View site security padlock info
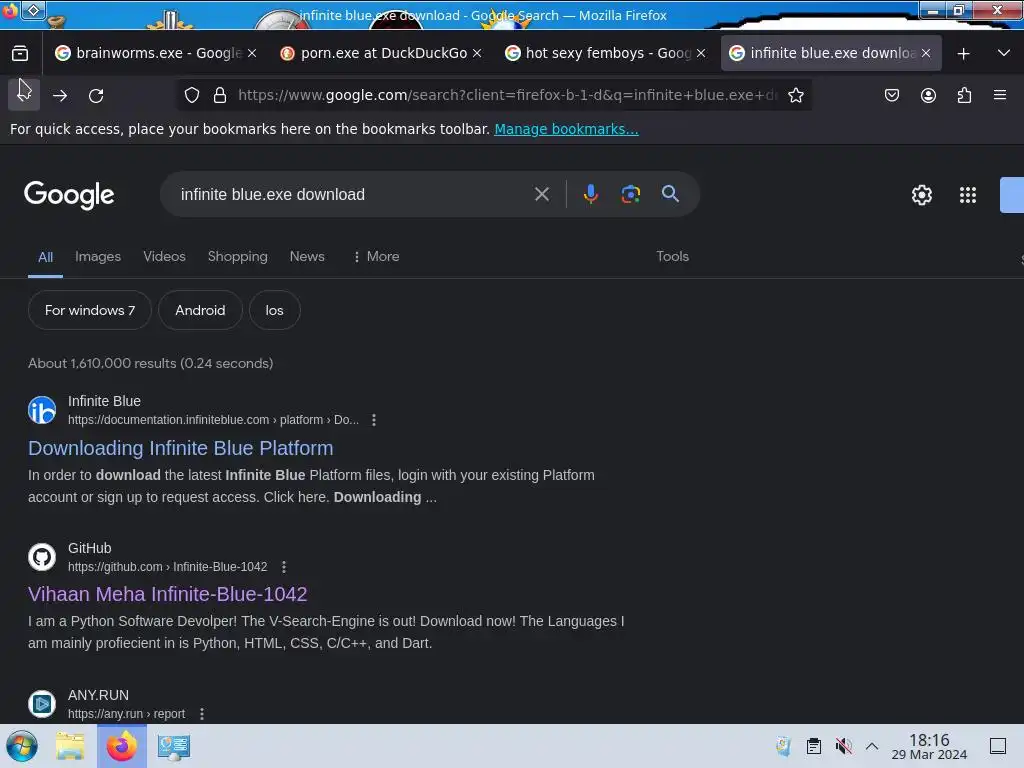Screen dimensions: 1024x768 pyautogui.click(x=220, y=95)
